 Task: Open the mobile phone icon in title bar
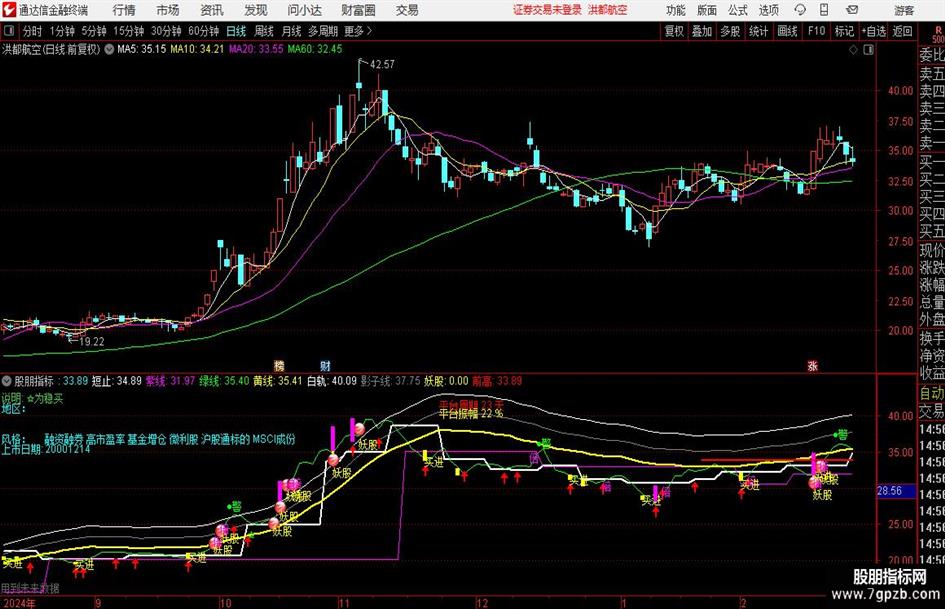click(x=824, y=10)
